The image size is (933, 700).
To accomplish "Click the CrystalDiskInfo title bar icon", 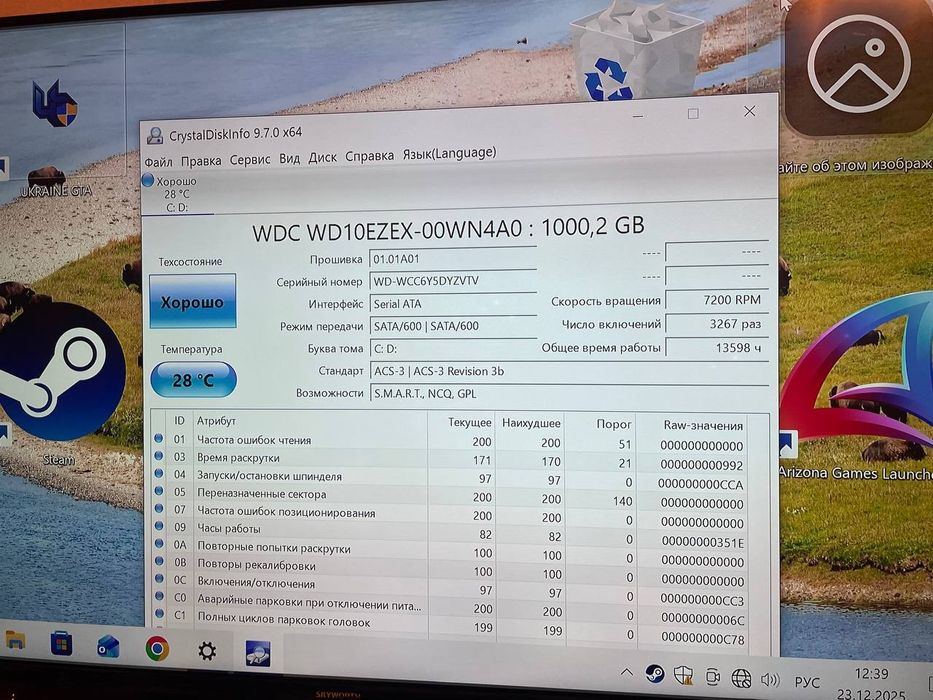I will [x=155, y=136].
